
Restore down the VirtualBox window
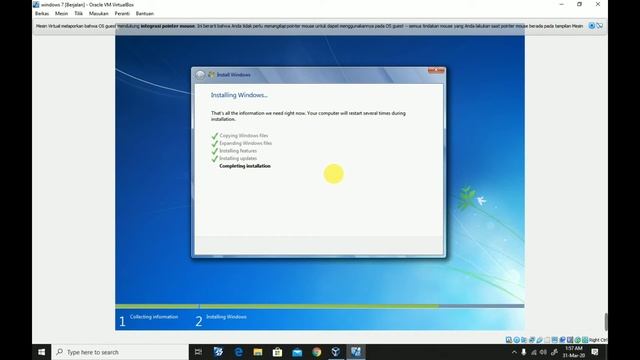580,4
